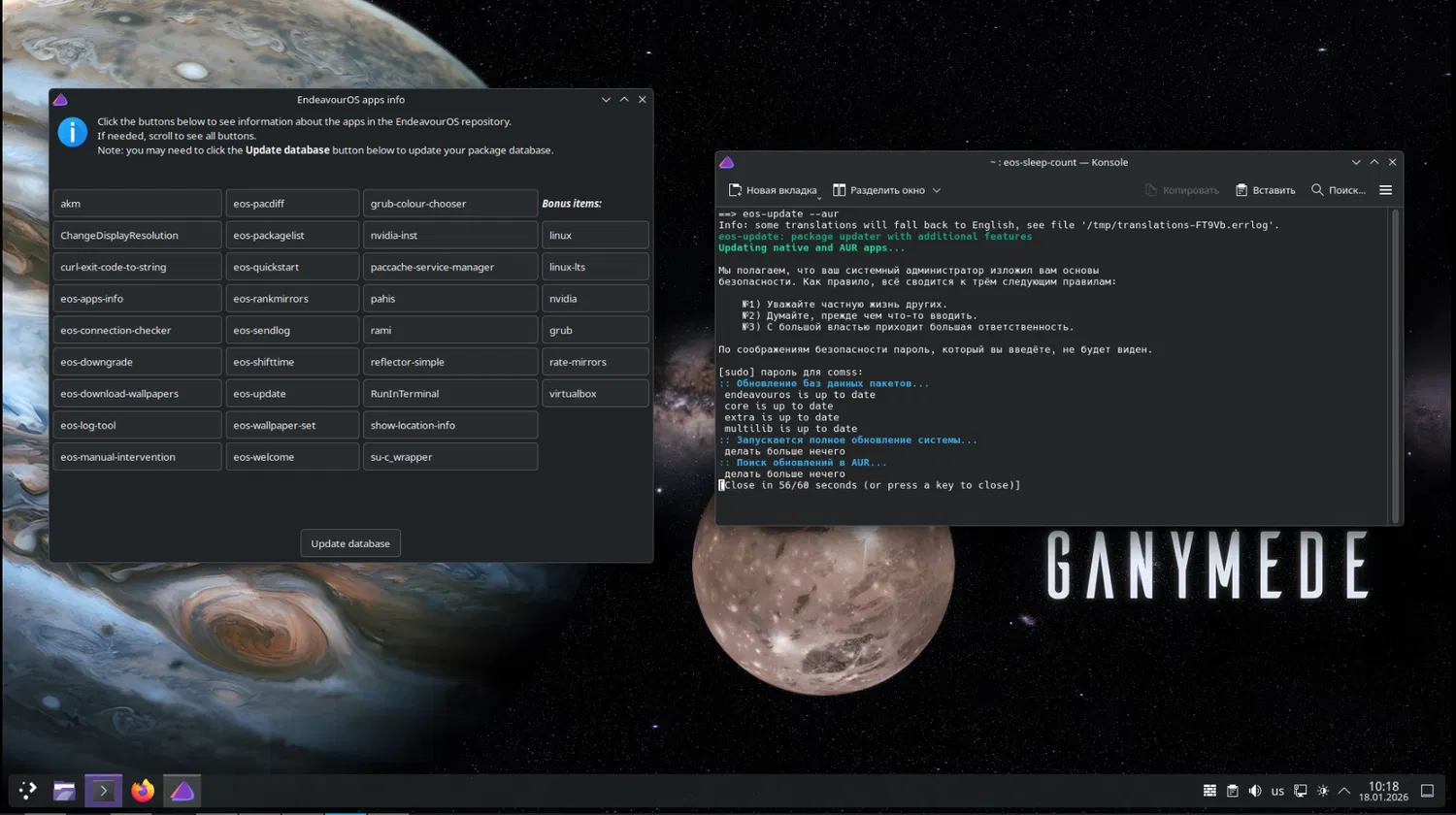Click the 'nvidia-inst' button
Viewport: 1456px width, 815px height.
click(450, 235)
